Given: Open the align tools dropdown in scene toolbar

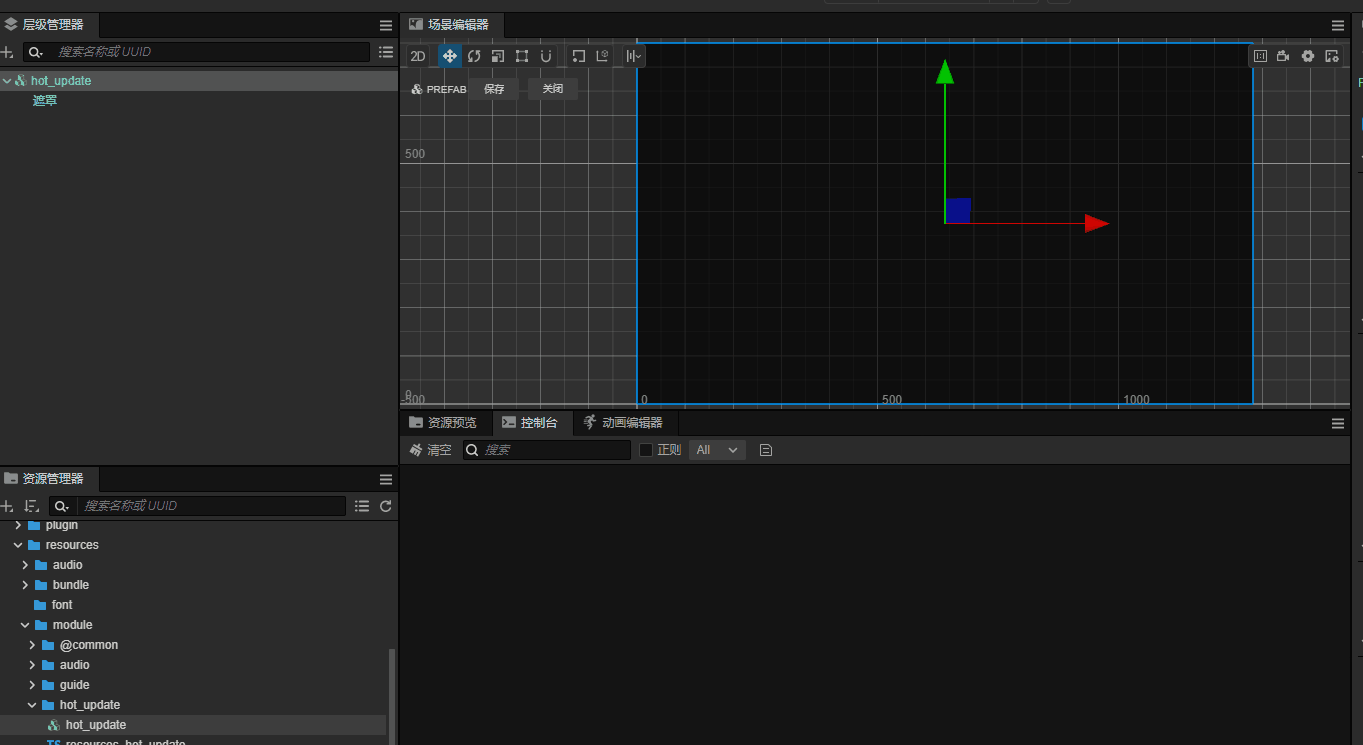Looking at the screenshot, I should click(634, 56).
